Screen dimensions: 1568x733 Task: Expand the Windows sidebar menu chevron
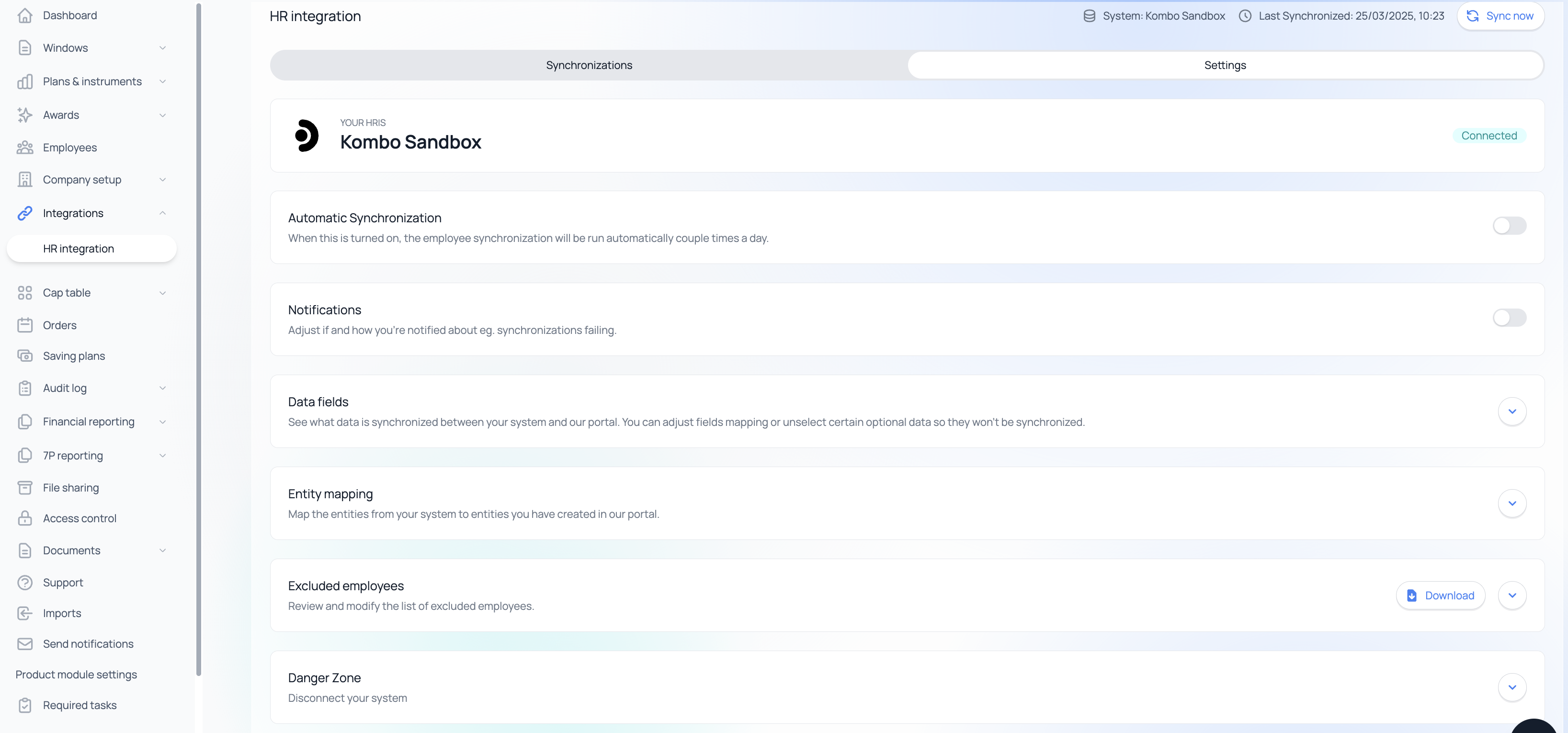pyautogui.click(x=162, y=47)
